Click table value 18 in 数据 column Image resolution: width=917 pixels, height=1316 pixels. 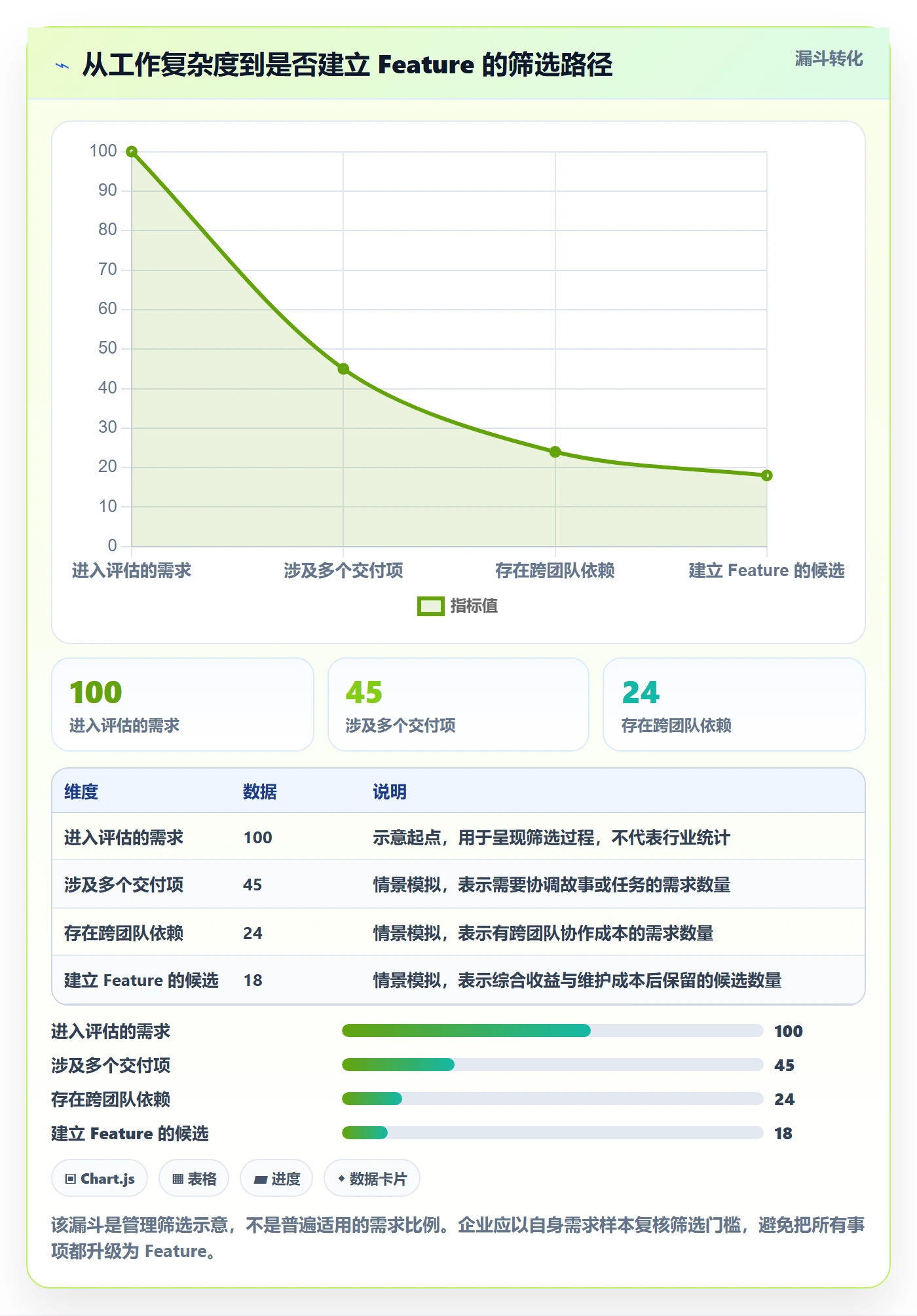253,981
